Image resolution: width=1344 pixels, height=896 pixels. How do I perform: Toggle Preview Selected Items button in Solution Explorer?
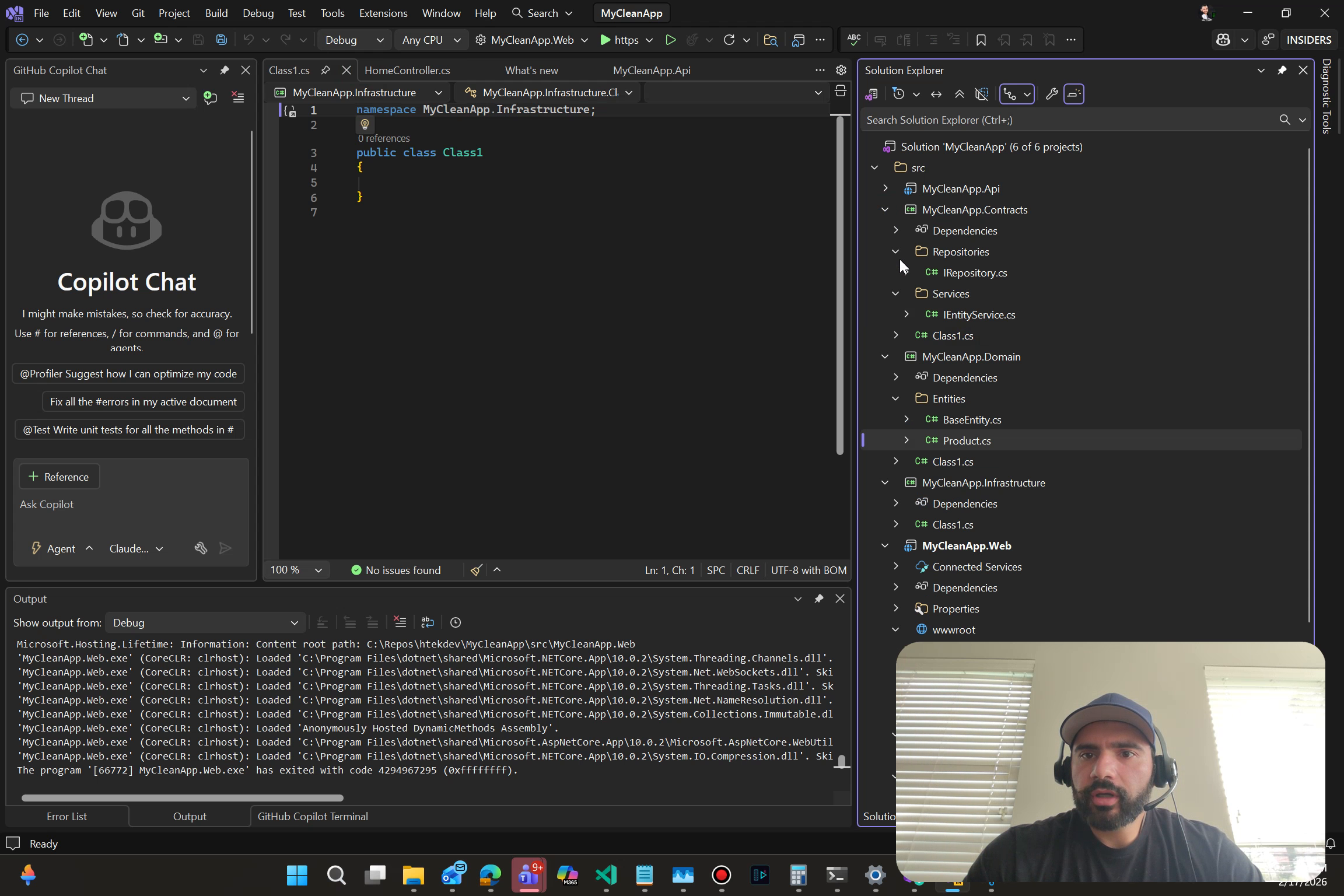[x=1074, y=94]
